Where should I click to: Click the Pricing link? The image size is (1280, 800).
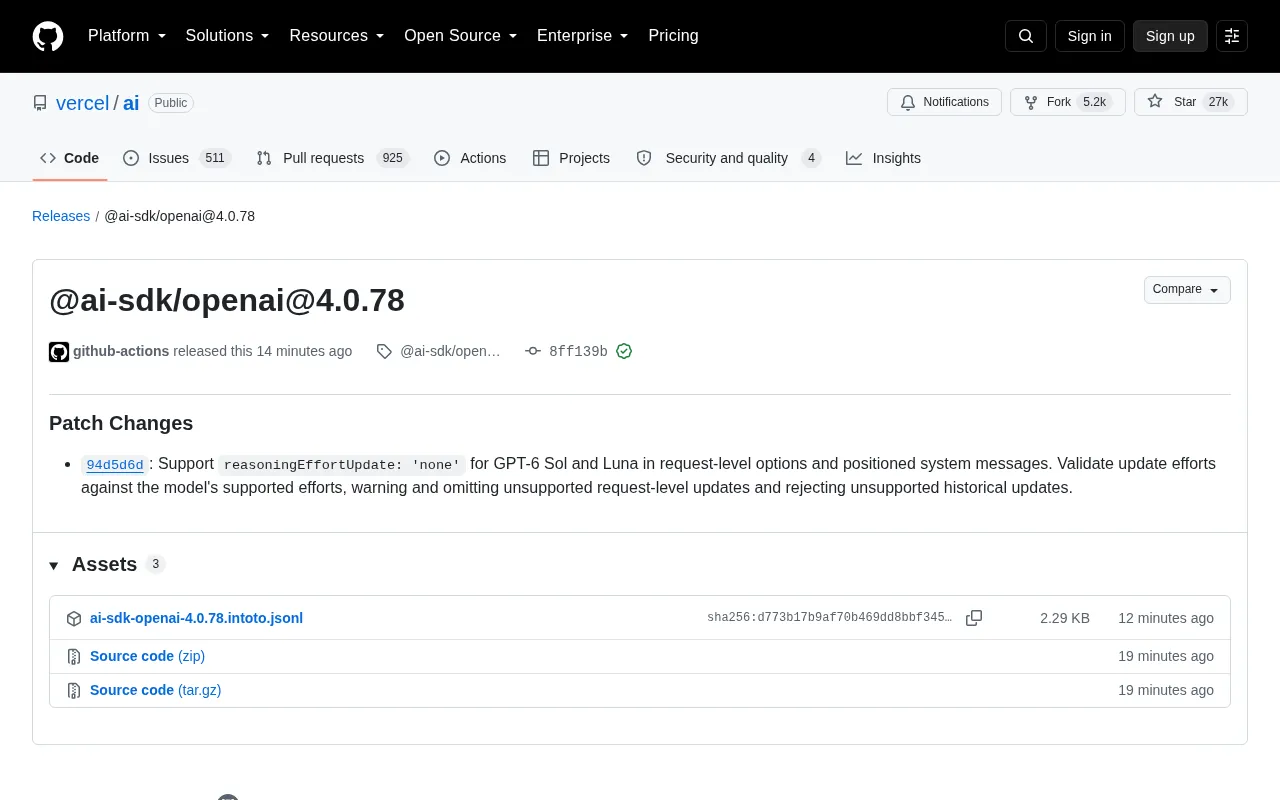(x=673, y=36)
